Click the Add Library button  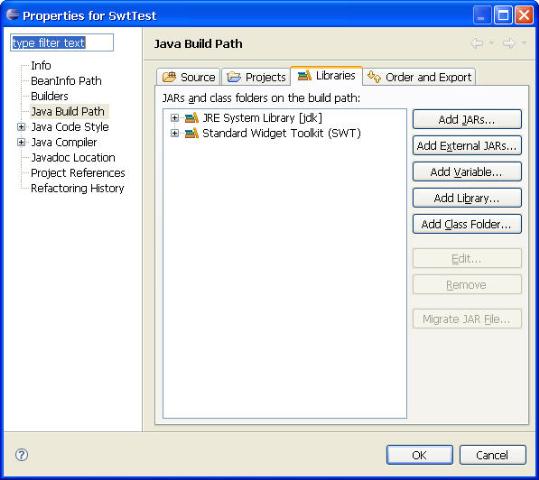467,198
